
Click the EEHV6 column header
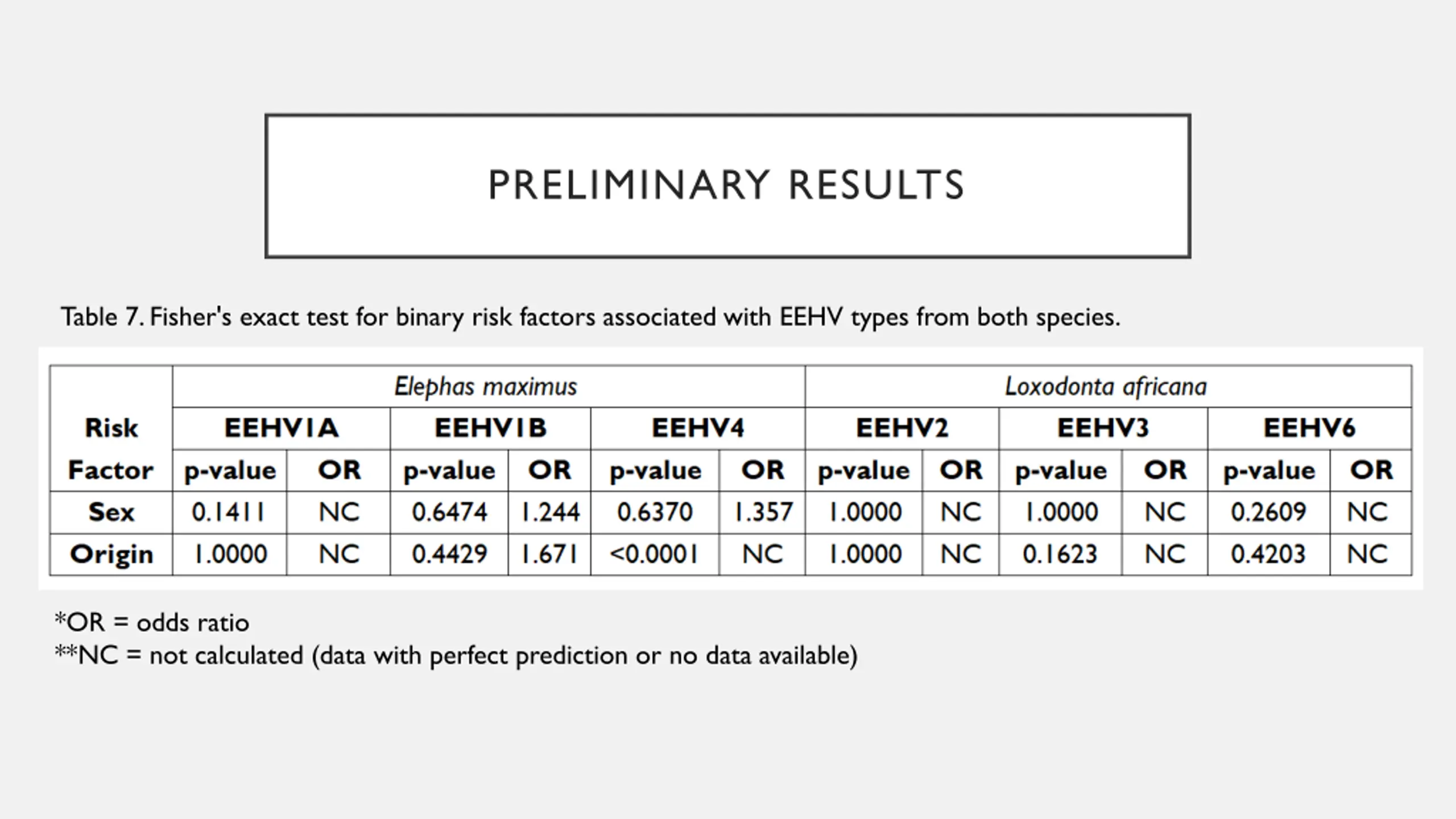[1309, 428]
